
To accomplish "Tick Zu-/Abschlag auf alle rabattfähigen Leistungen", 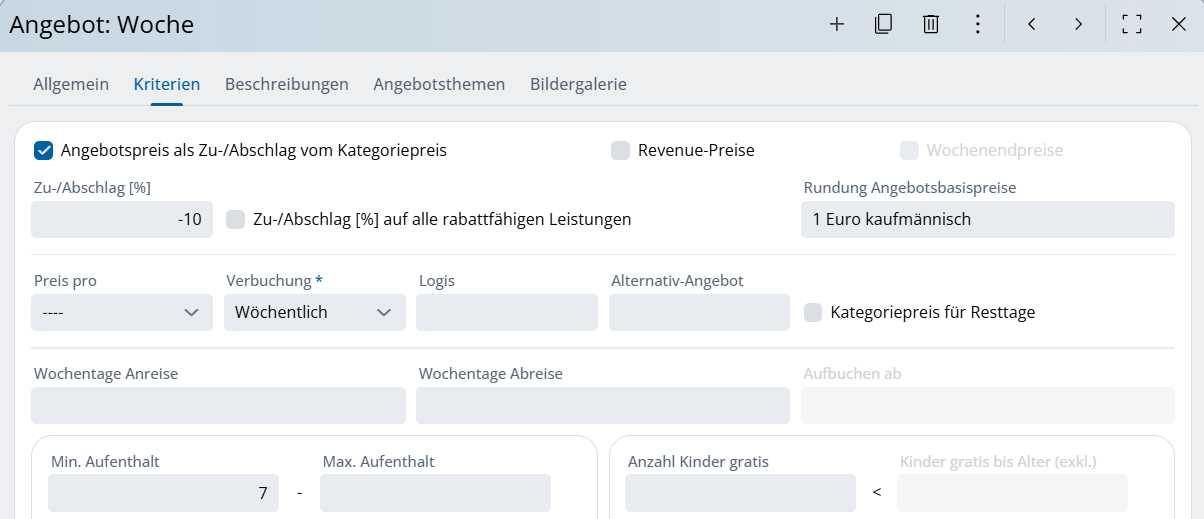I will click(235, 219).
